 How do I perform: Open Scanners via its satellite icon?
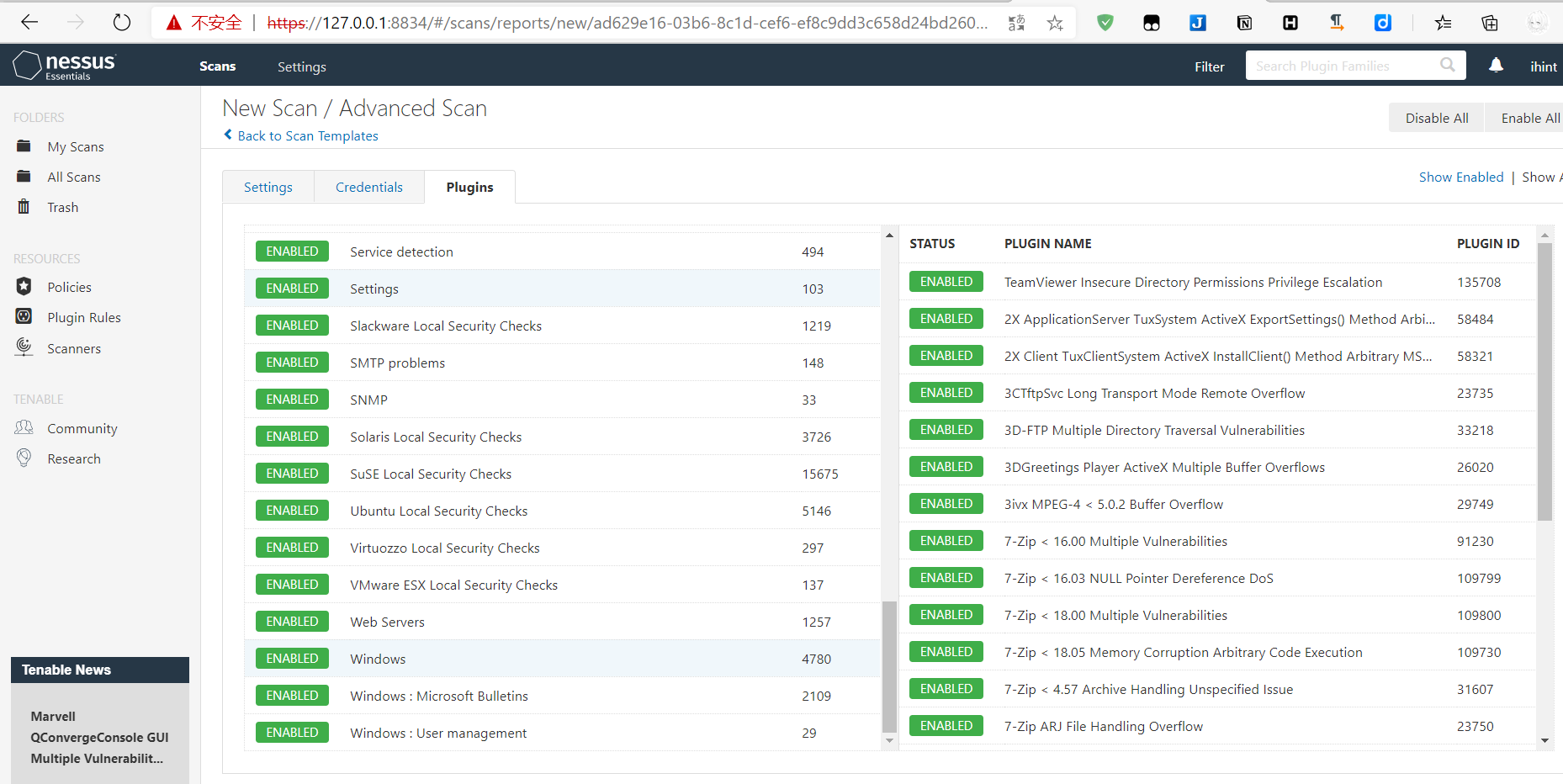pos(24,347)
